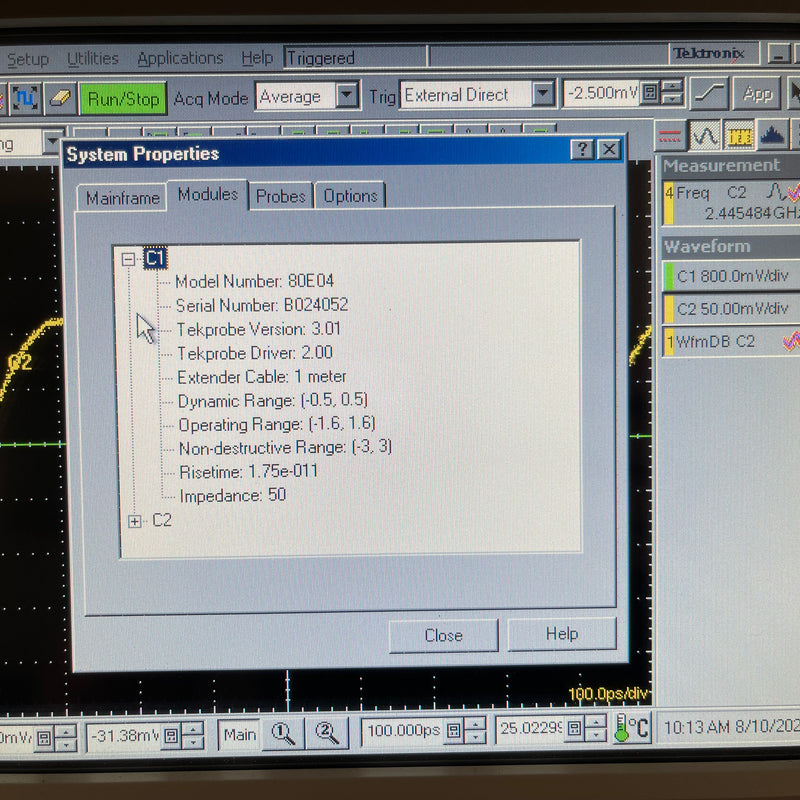This screenshot has width=800, height=800.
Task: Select the Risetime: 1.75e-011 row
Action: 248,471
